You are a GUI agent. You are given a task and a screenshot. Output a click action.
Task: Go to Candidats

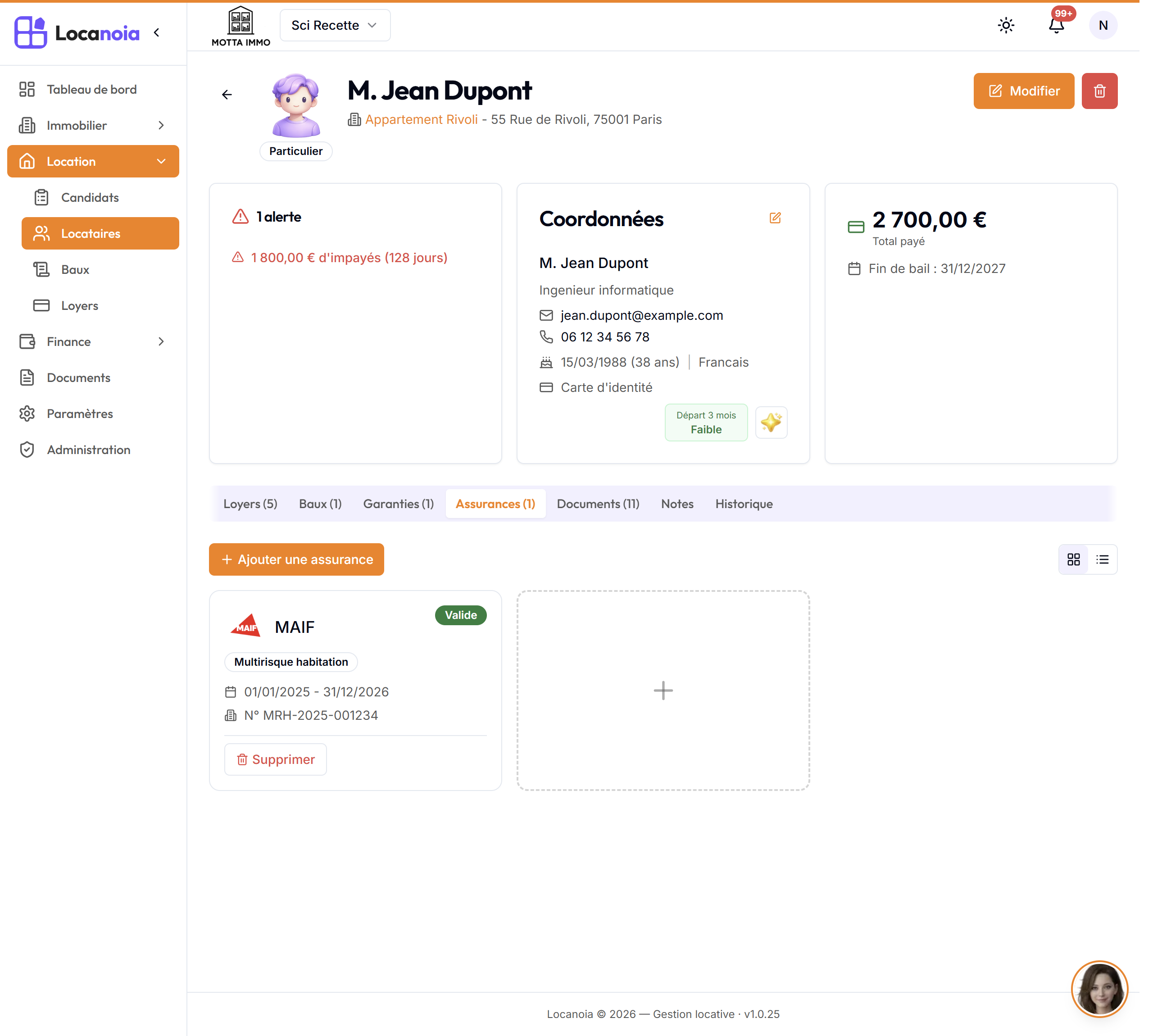point(100,198)
